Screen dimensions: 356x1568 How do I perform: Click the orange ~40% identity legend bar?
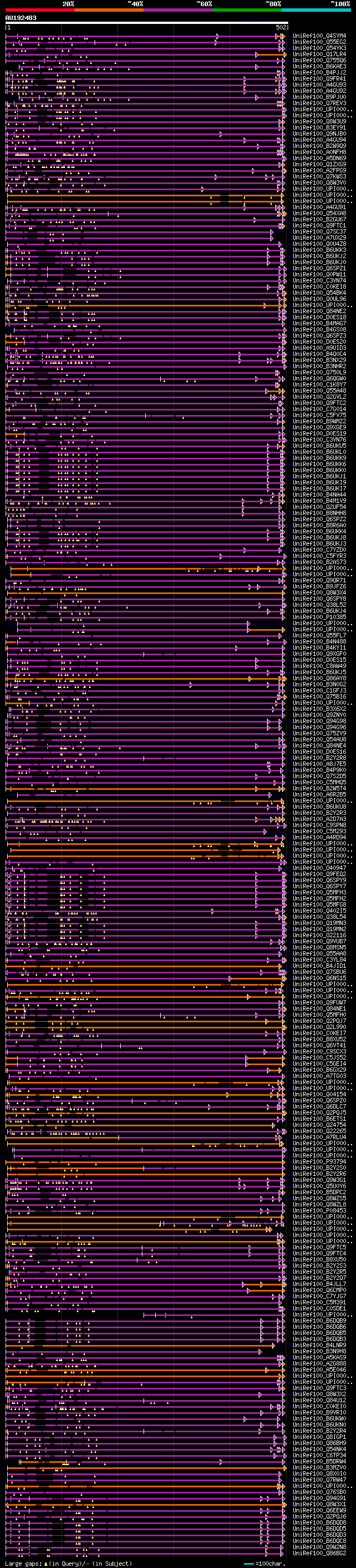click(x=109, y=10)
